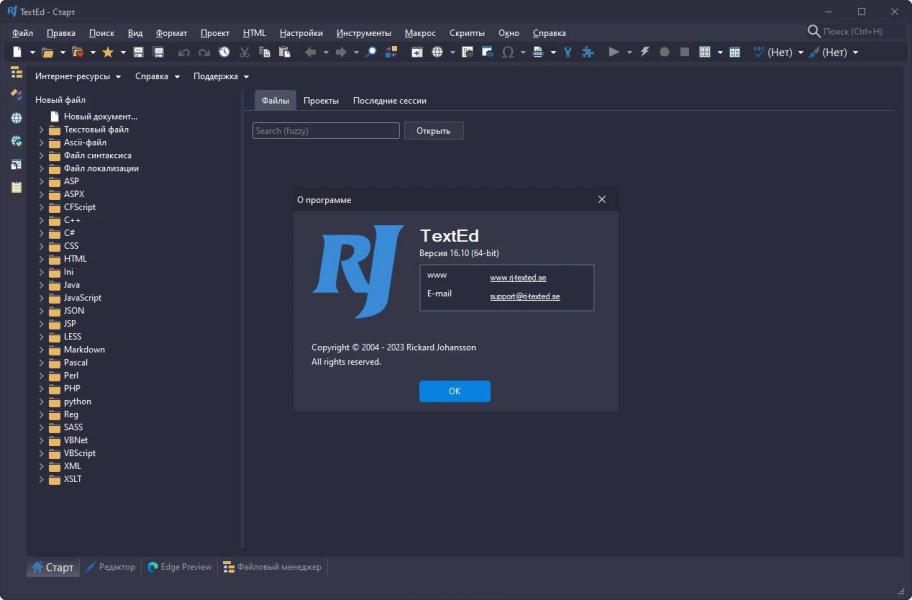Switch to the Файловый менеджер tab
Image resolution: width=912 pixels, height=600 pixels.
pos(272,567)
